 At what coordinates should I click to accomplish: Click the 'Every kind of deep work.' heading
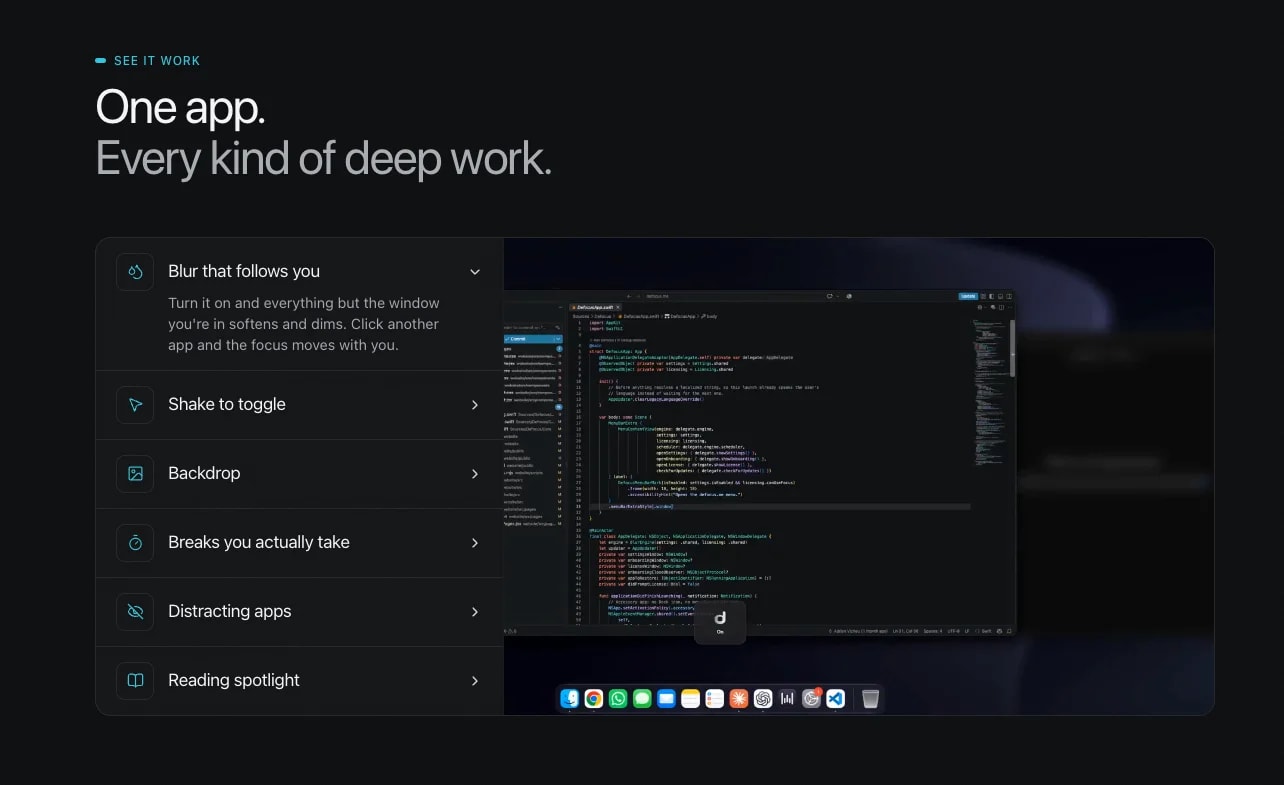pos(323,158)
